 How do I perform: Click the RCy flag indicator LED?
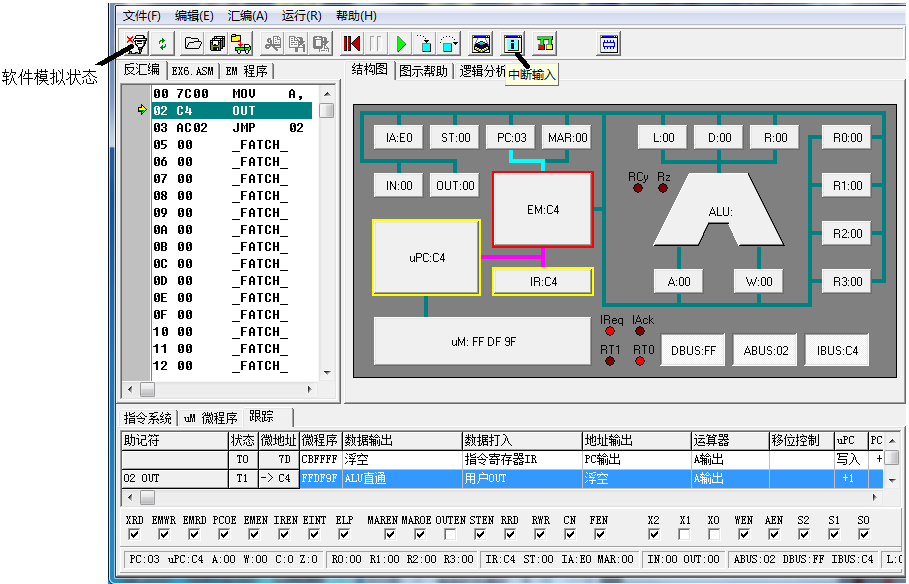pos(638,188)
